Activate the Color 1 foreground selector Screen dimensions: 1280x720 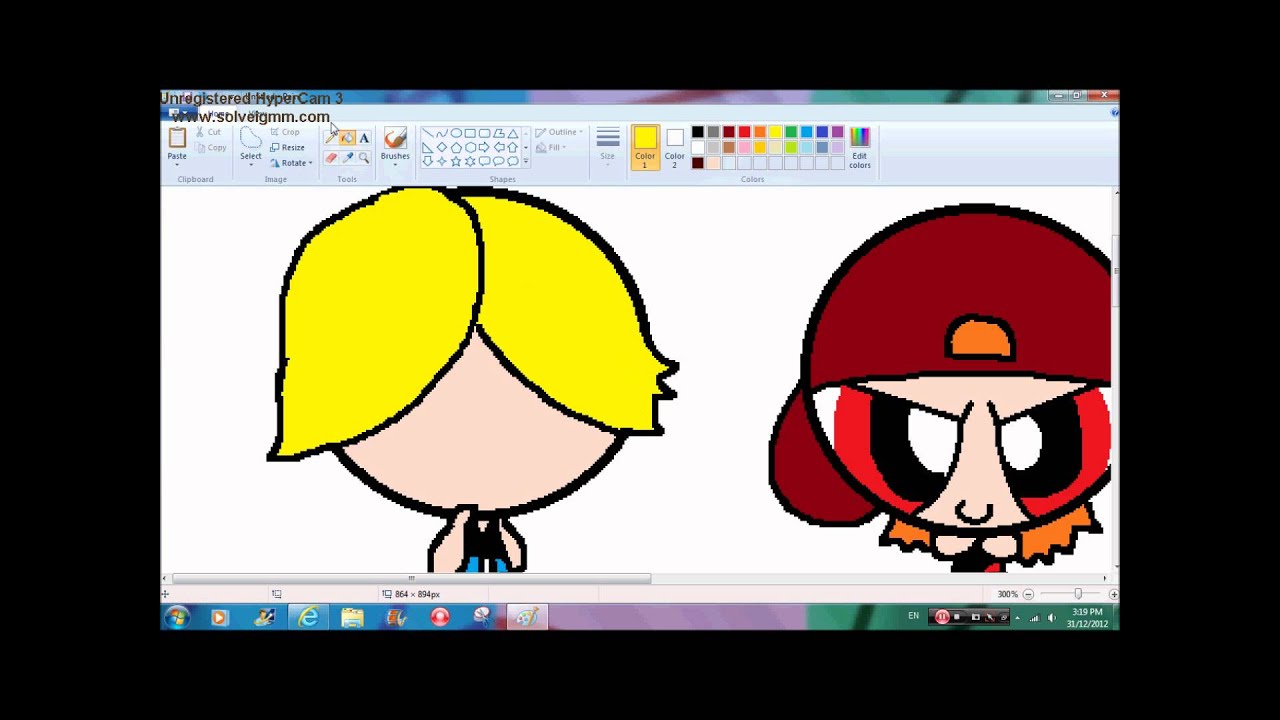(645, 147)
